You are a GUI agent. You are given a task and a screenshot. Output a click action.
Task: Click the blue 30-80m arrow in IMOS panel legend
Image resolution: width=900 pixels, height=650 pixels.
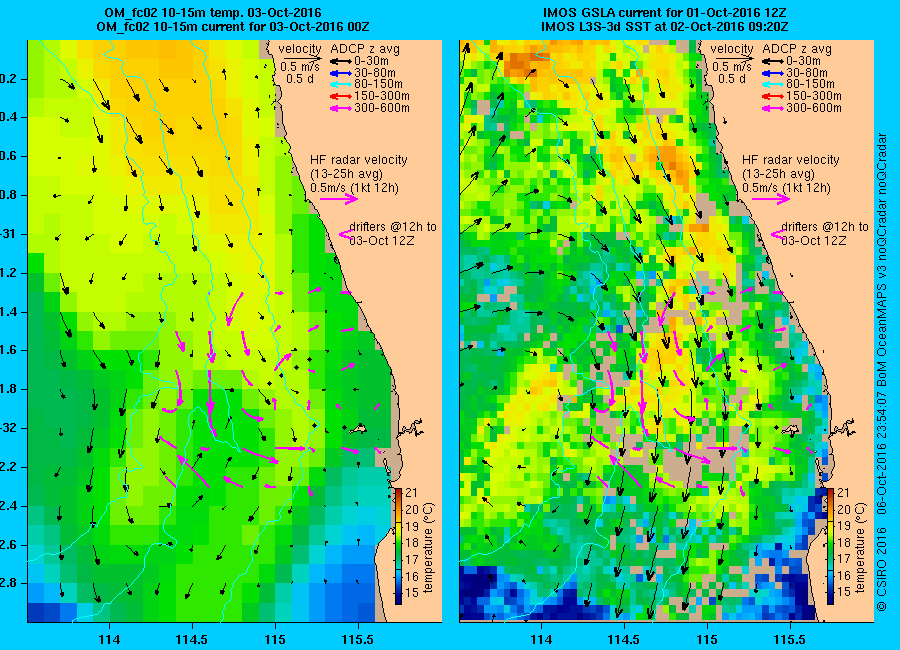coord(773,73)
